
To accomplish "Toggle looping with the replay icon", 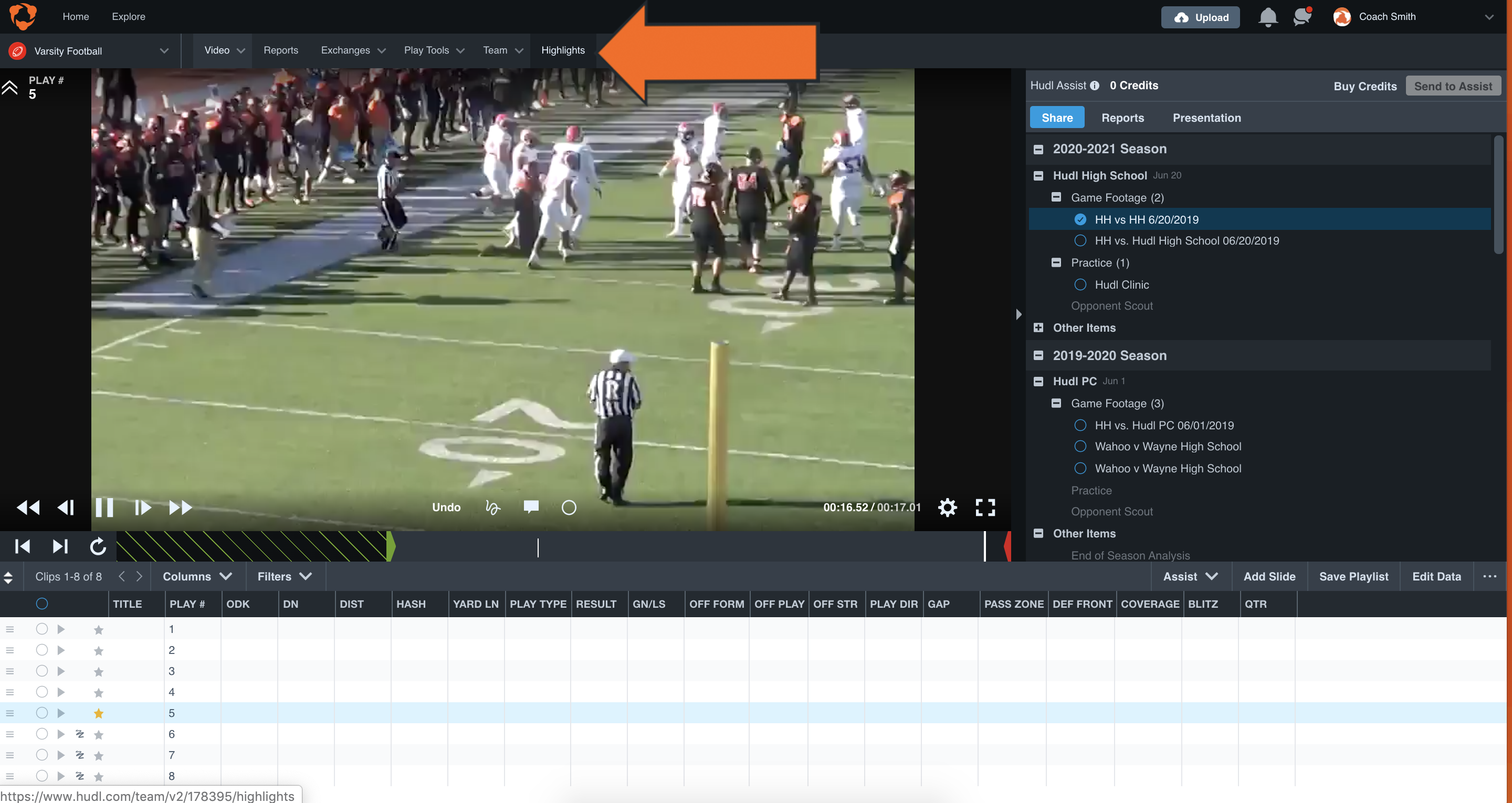I will [98, 546].
